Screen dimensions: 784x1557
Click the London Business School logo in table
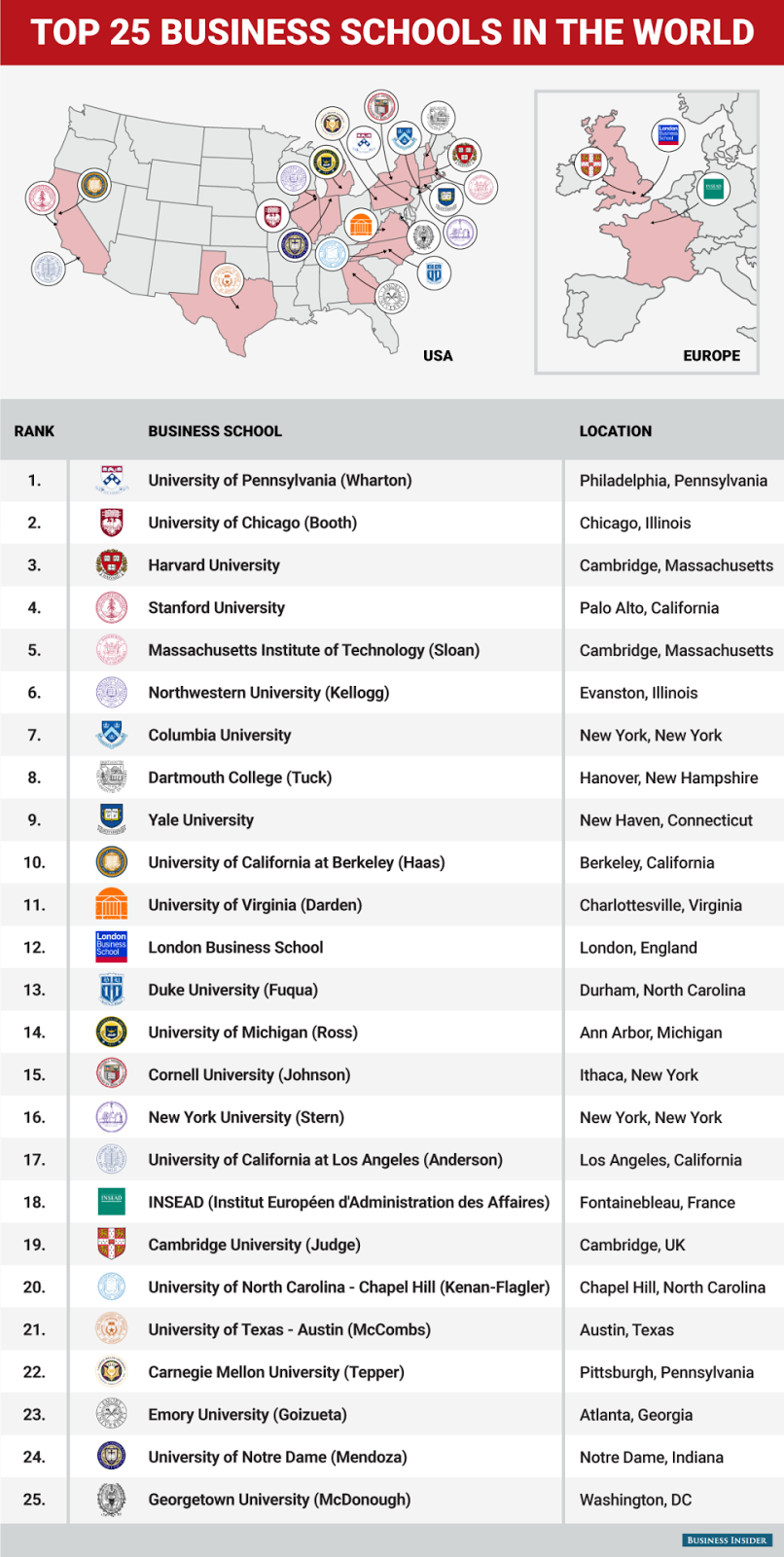coord(112,947)
